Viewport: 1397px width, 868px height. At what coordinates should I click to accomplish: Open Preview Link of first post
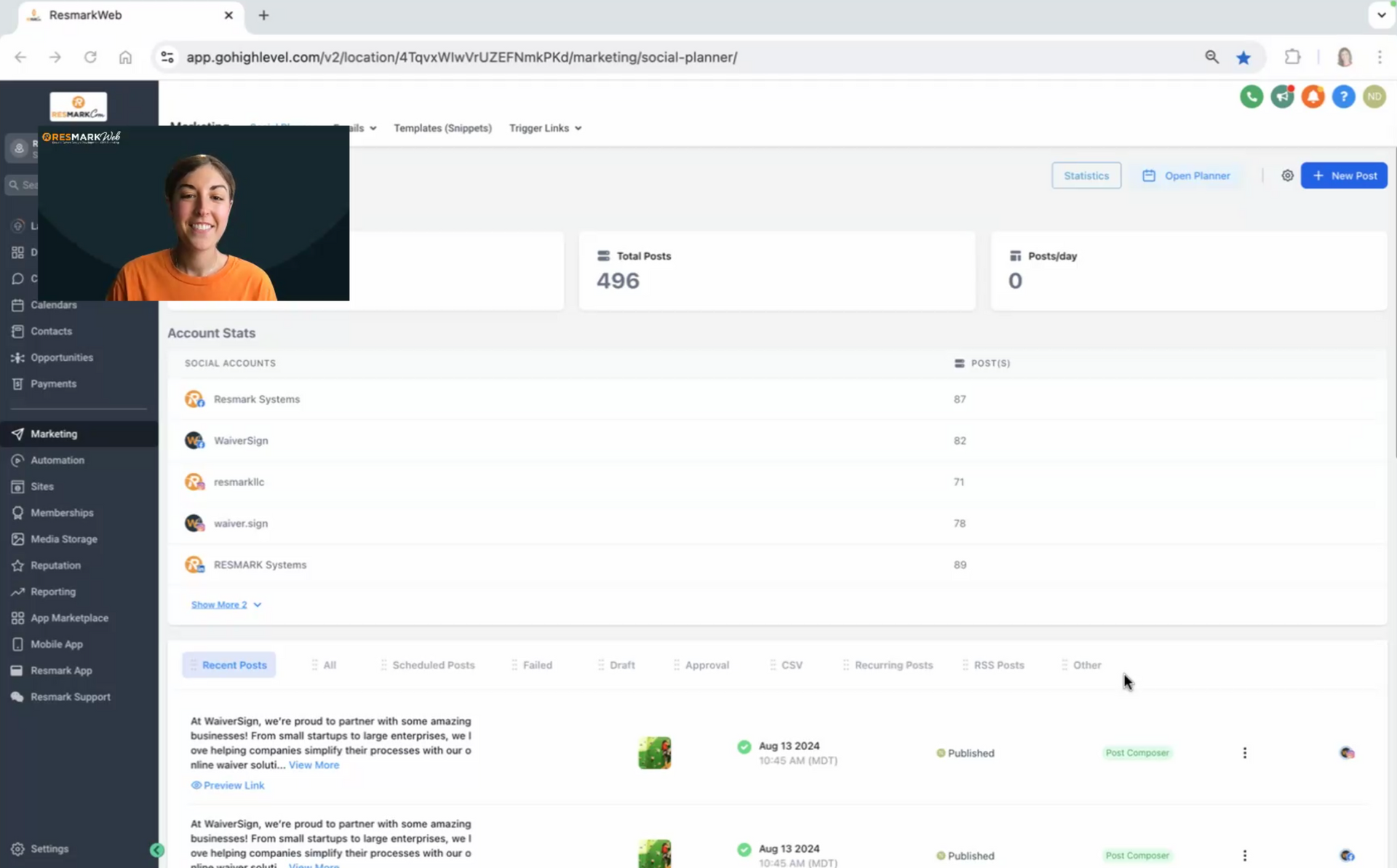(228, 785)
